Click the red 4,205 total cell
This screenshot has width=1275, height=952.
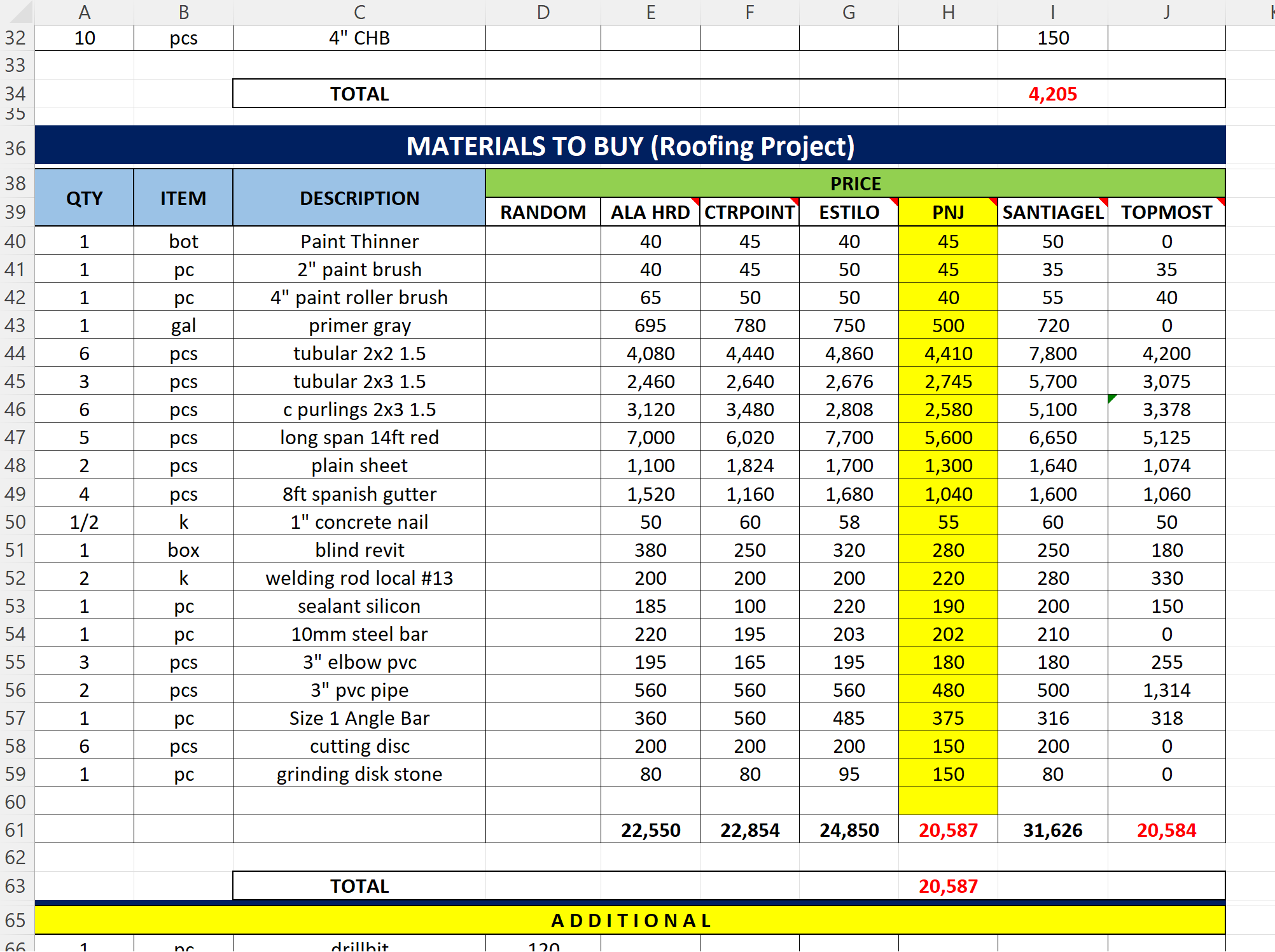[1052, 94]
